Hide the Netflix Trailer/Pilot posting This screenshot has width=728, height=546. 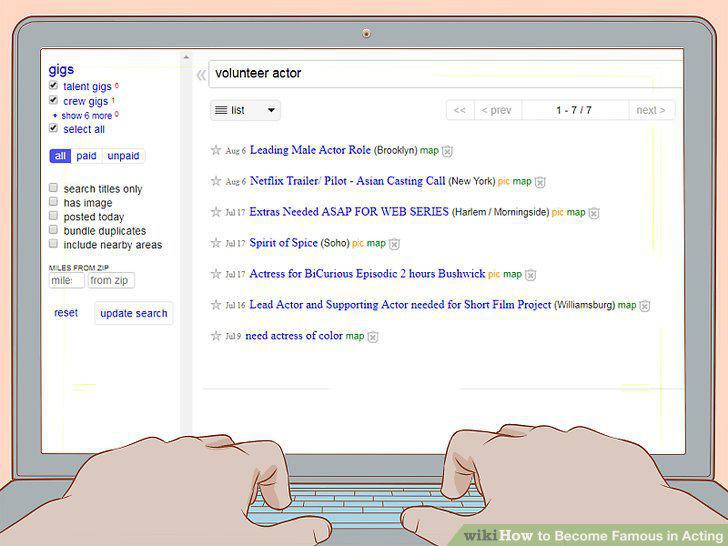point(540,182)
